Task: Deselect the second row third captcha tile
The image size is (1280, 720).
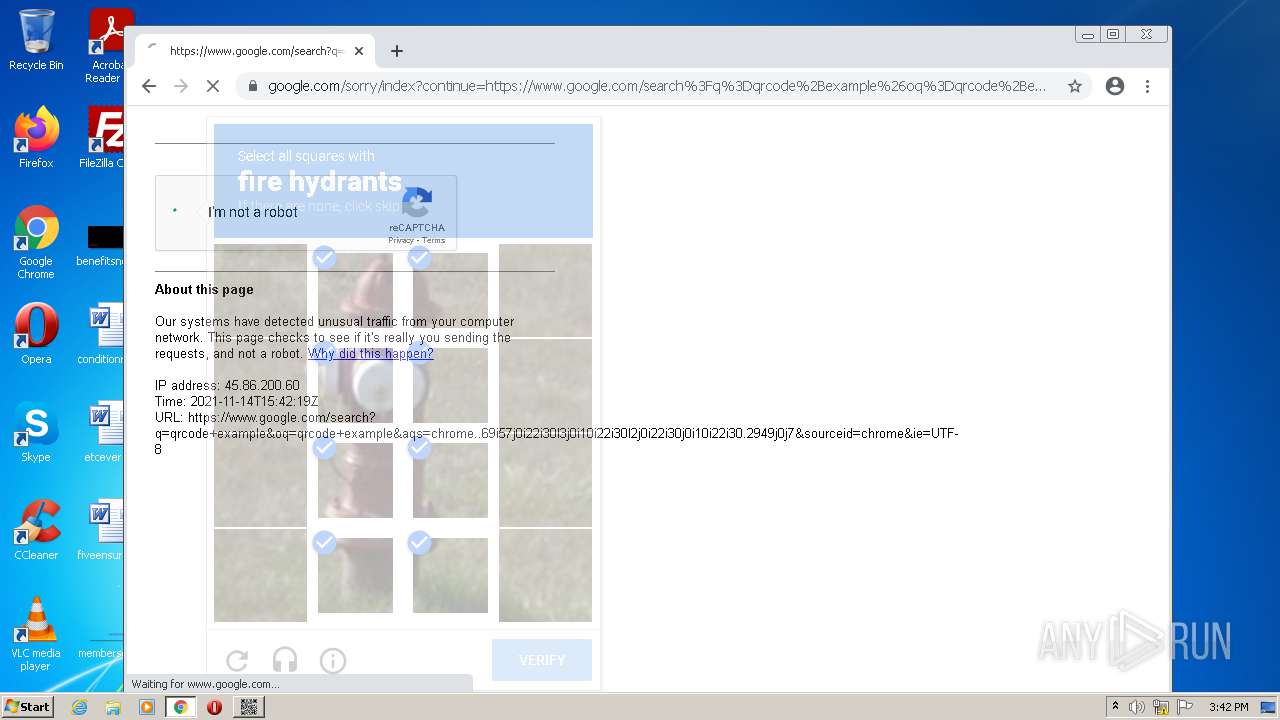Action: (450, 386)
